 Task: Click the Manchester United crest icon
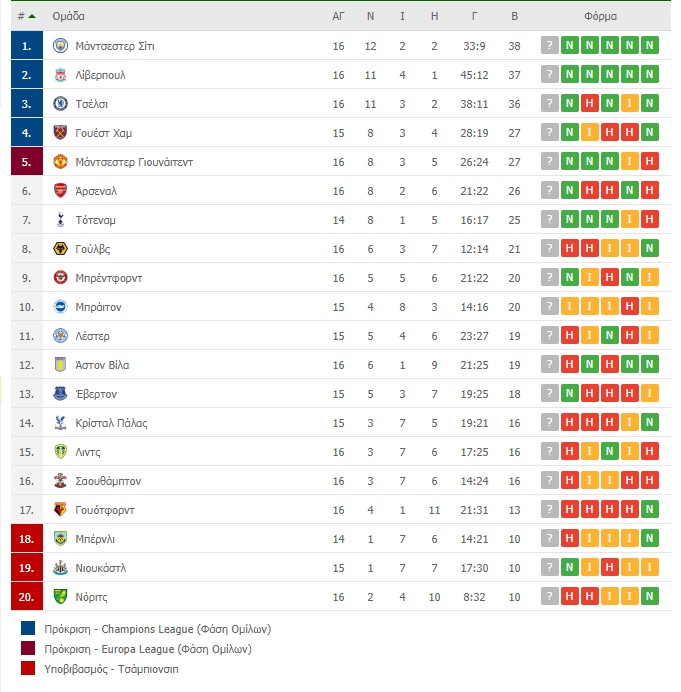coord(60,162)
